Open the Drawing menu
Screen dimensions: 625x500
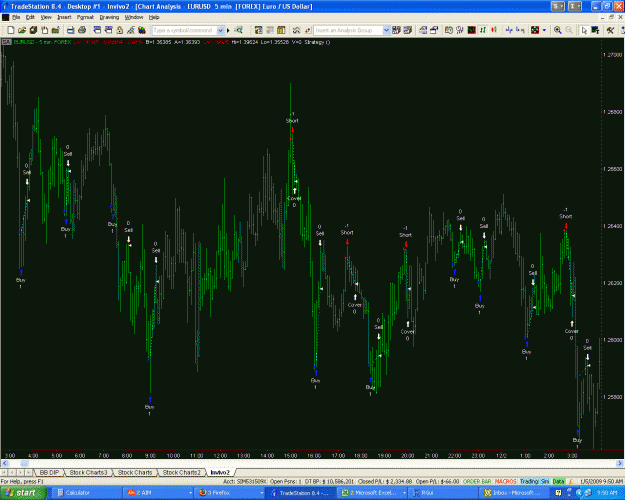(109, 17)
